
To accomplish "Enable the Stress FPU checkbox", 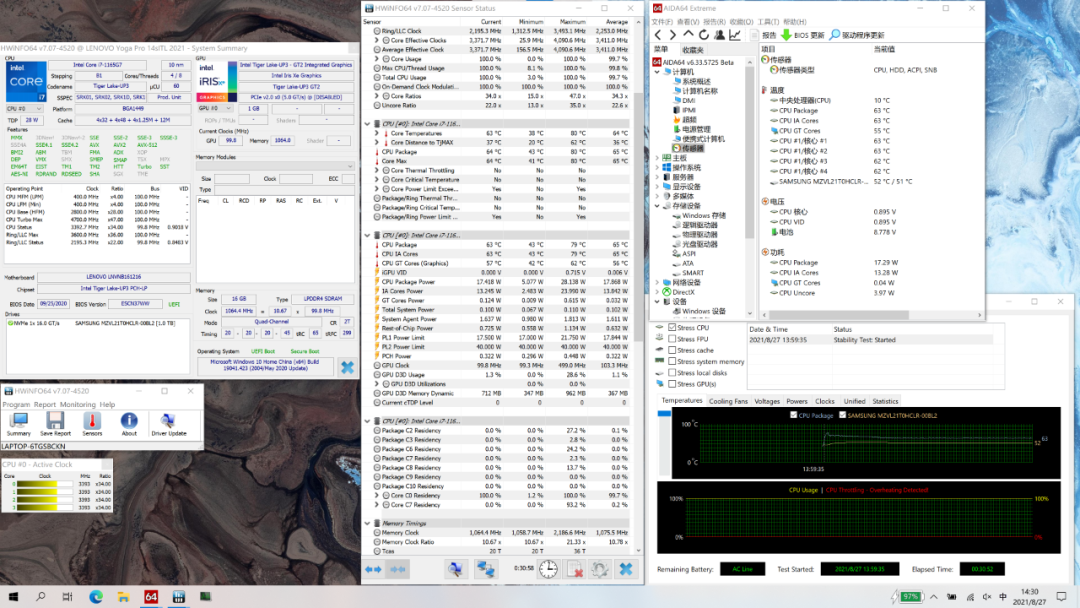I will [672, 339].
